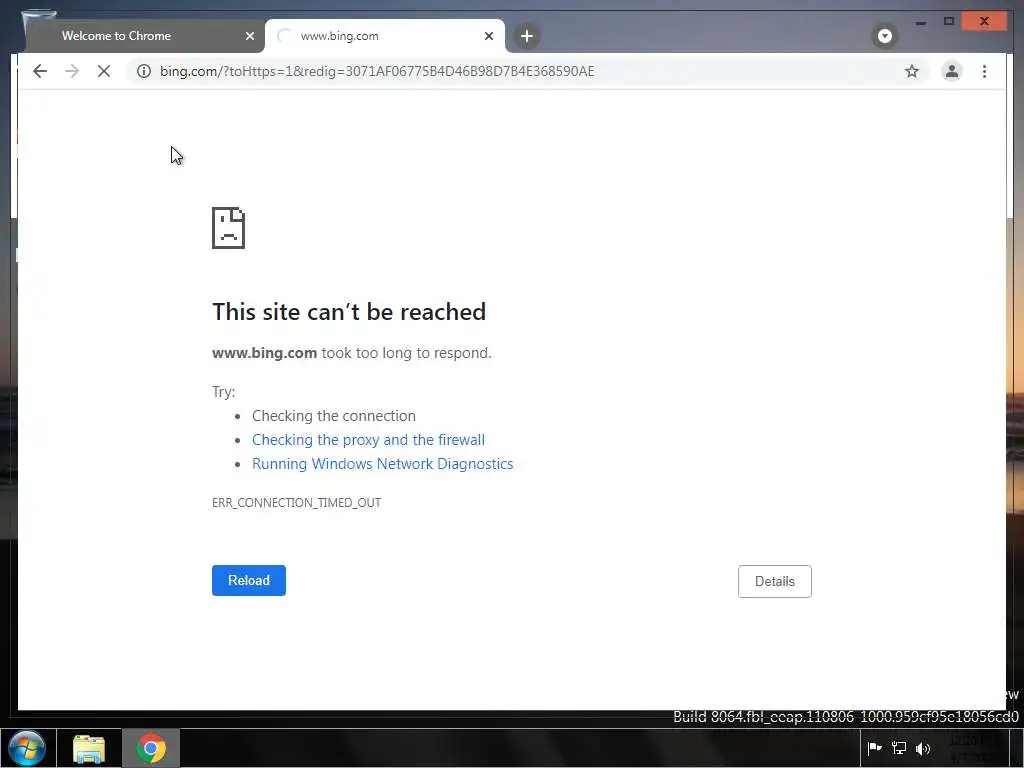Image resolution: width=1024 pixels, height=768 pixels.
Task: Go back using the back arrow
Action: point(40,71)
